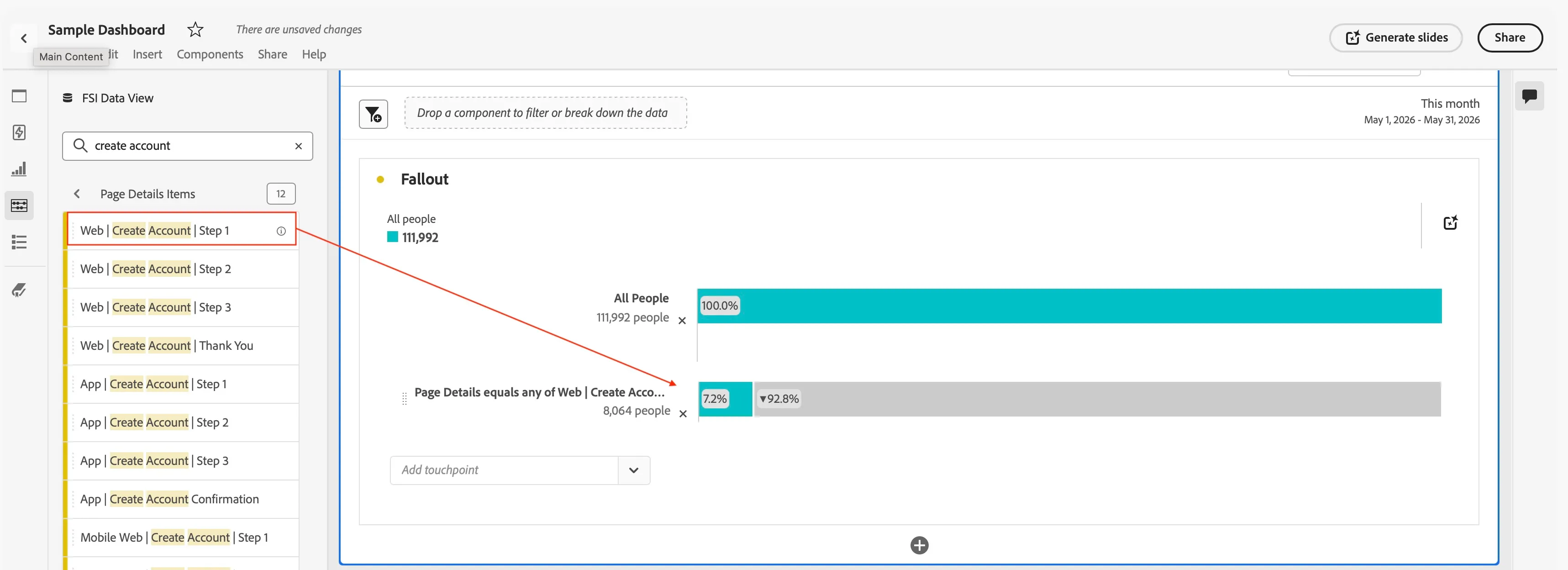Remove the Page Details touchpoint
This screenshot has height=570, width=1568.
click(x=682, y=413)
